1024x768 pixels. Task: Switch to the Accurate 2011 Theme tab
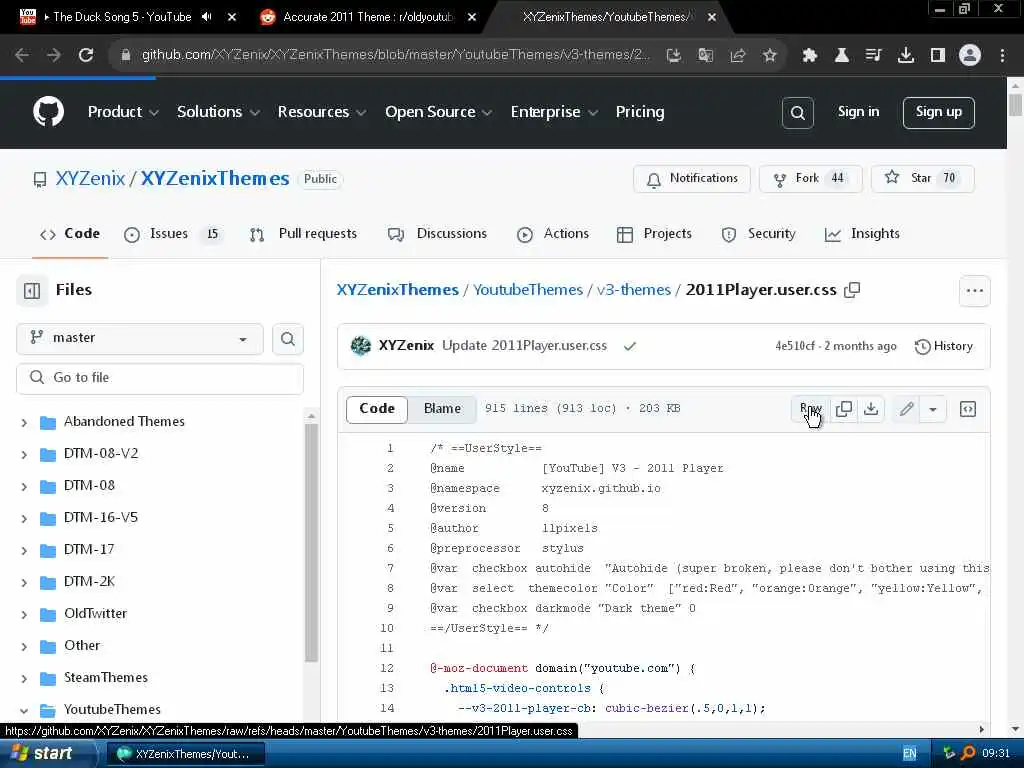[366, 17]
